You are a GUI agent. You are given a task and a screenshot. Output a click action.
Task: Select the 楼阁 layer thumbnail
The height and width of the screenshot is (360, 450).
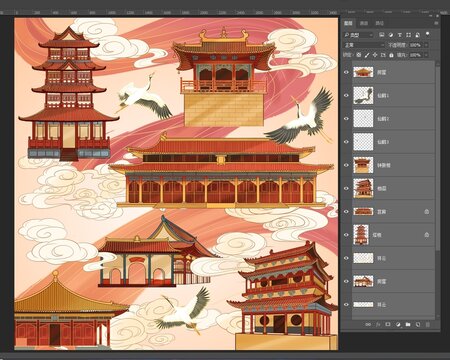[x=363, y=188]
